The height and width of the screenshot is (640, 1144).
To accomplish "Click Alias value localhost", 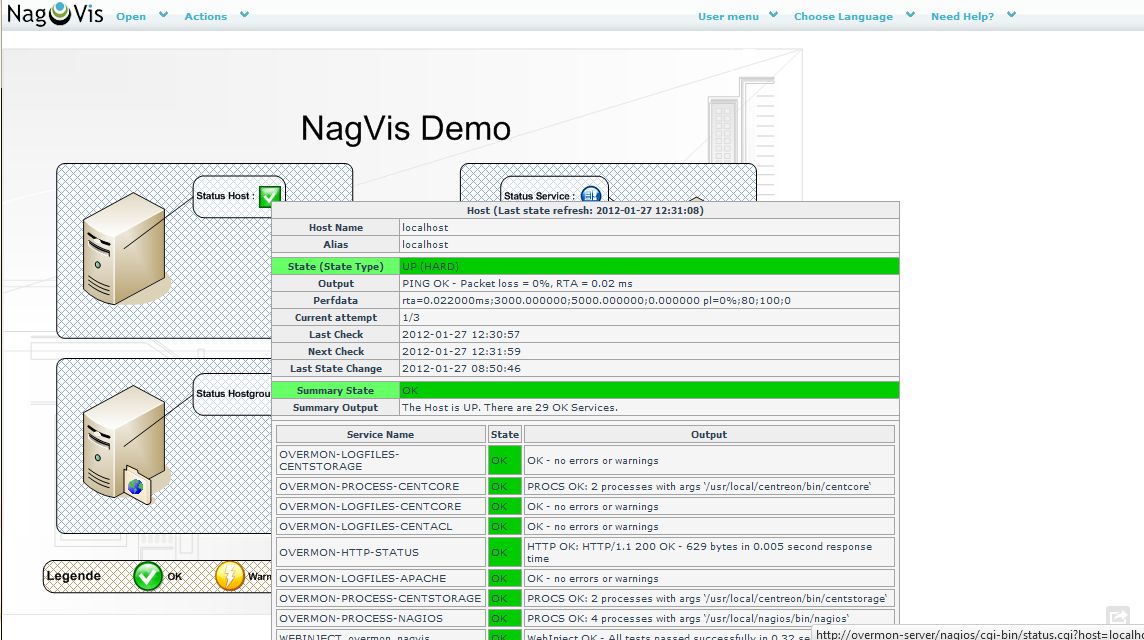I will (425, 244).
